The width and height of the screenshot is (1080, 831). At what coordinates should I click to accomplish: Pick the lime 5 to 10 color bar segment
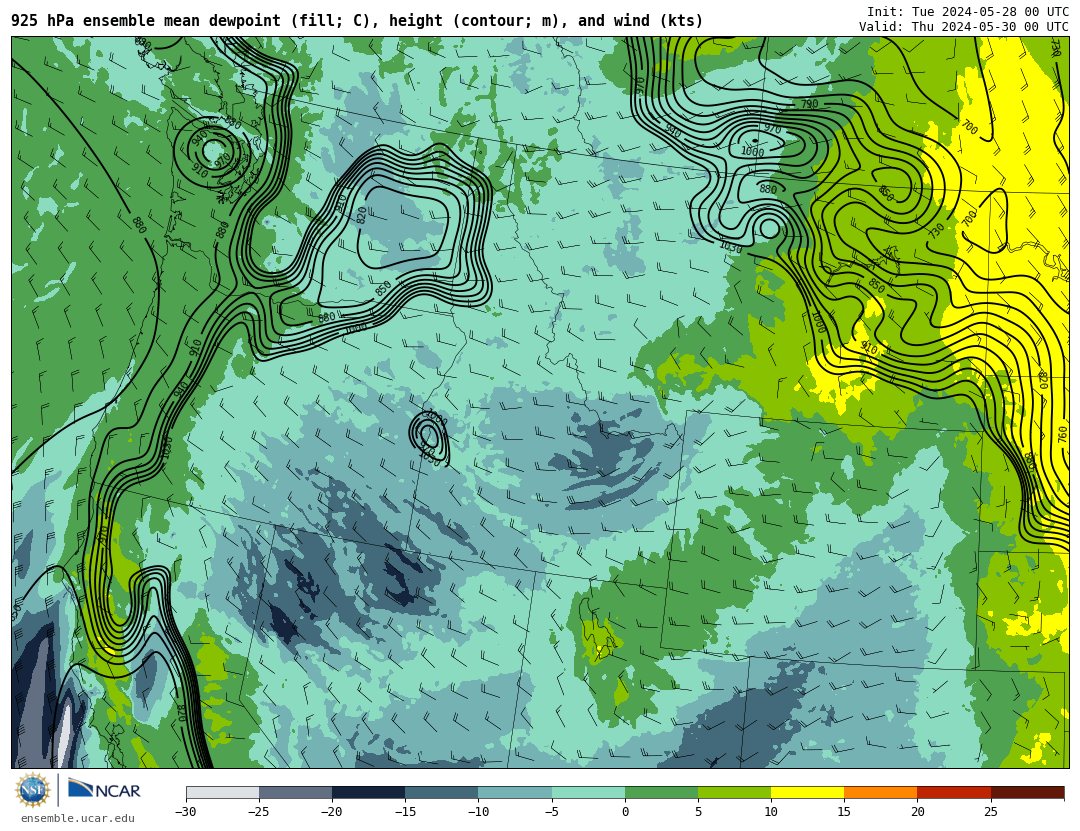click(x=734, y=792)
